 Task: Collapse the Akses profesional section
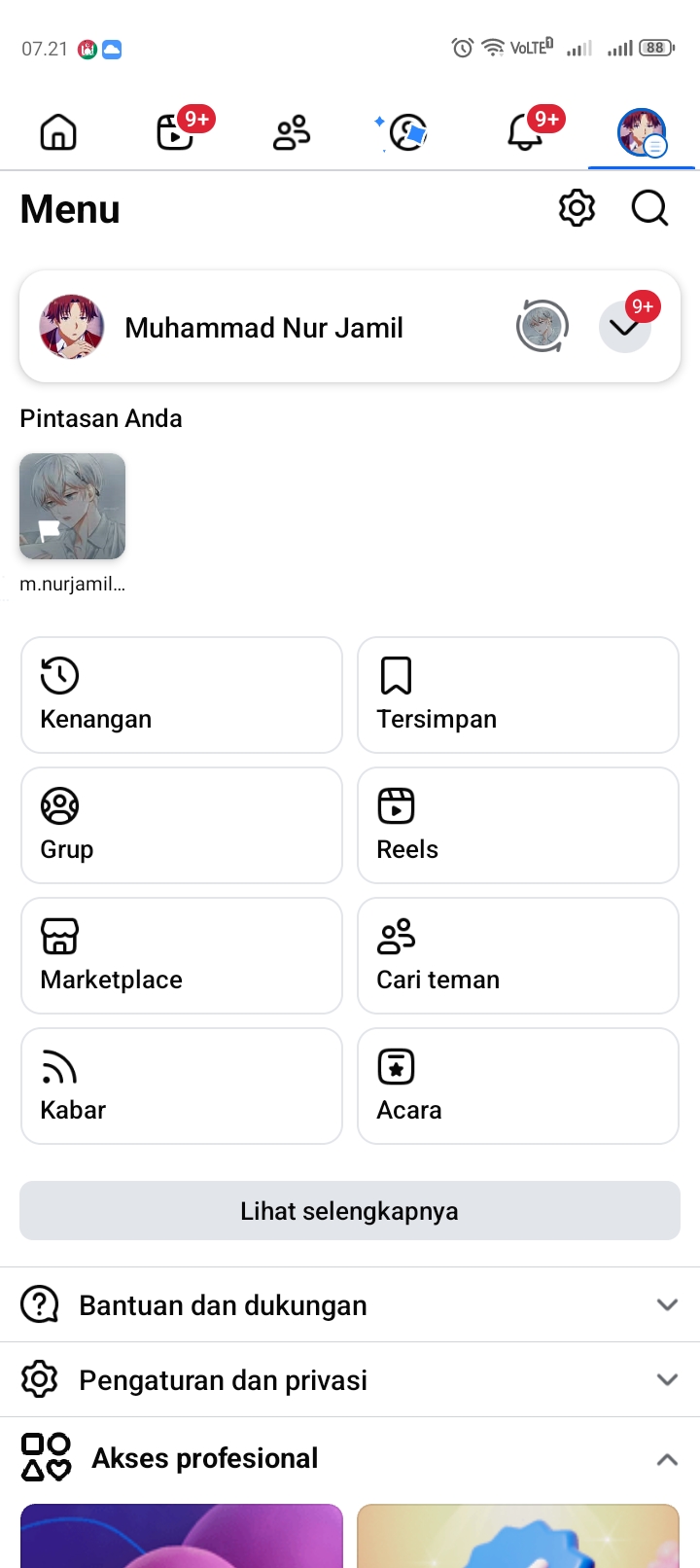pos(666,1459)
